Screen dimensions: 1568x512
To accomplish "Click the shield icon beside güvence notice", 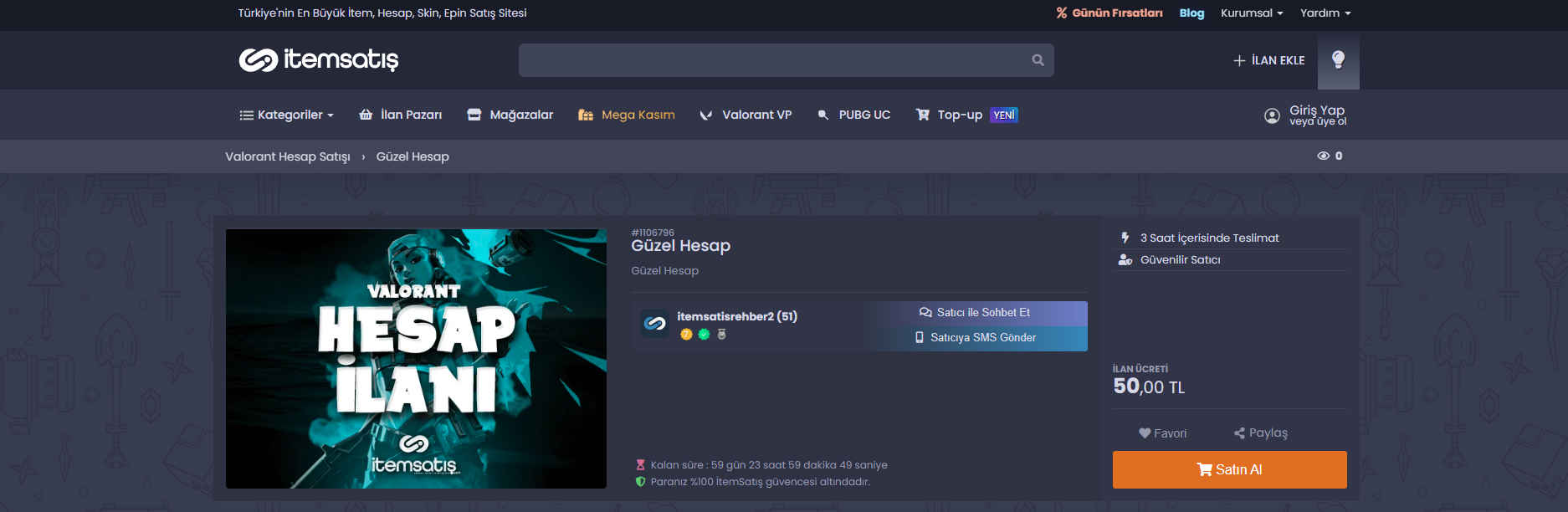I will [x=641, y=482].
